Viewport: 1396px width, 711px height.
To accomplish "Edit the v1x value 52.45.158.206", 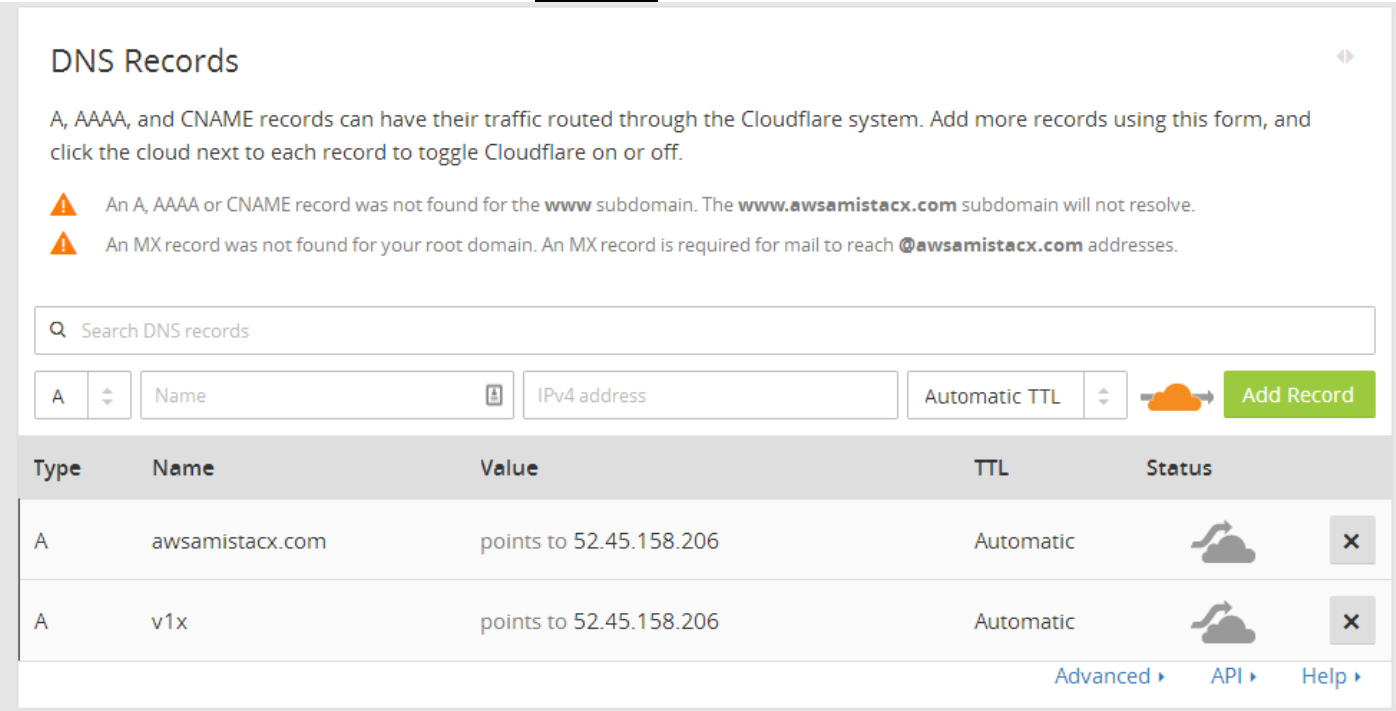I will (646, 621).
